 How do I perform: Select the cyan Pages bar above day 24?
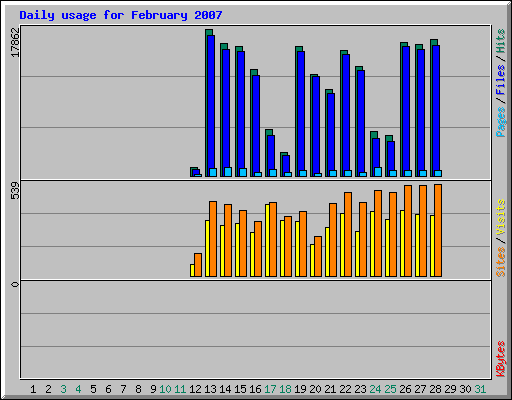(x=378, y=172)
